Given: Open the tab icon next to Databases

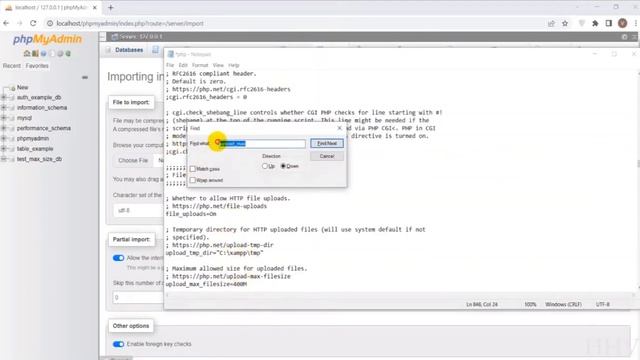Looking at the screenshot, I should (x=156, y=50).
